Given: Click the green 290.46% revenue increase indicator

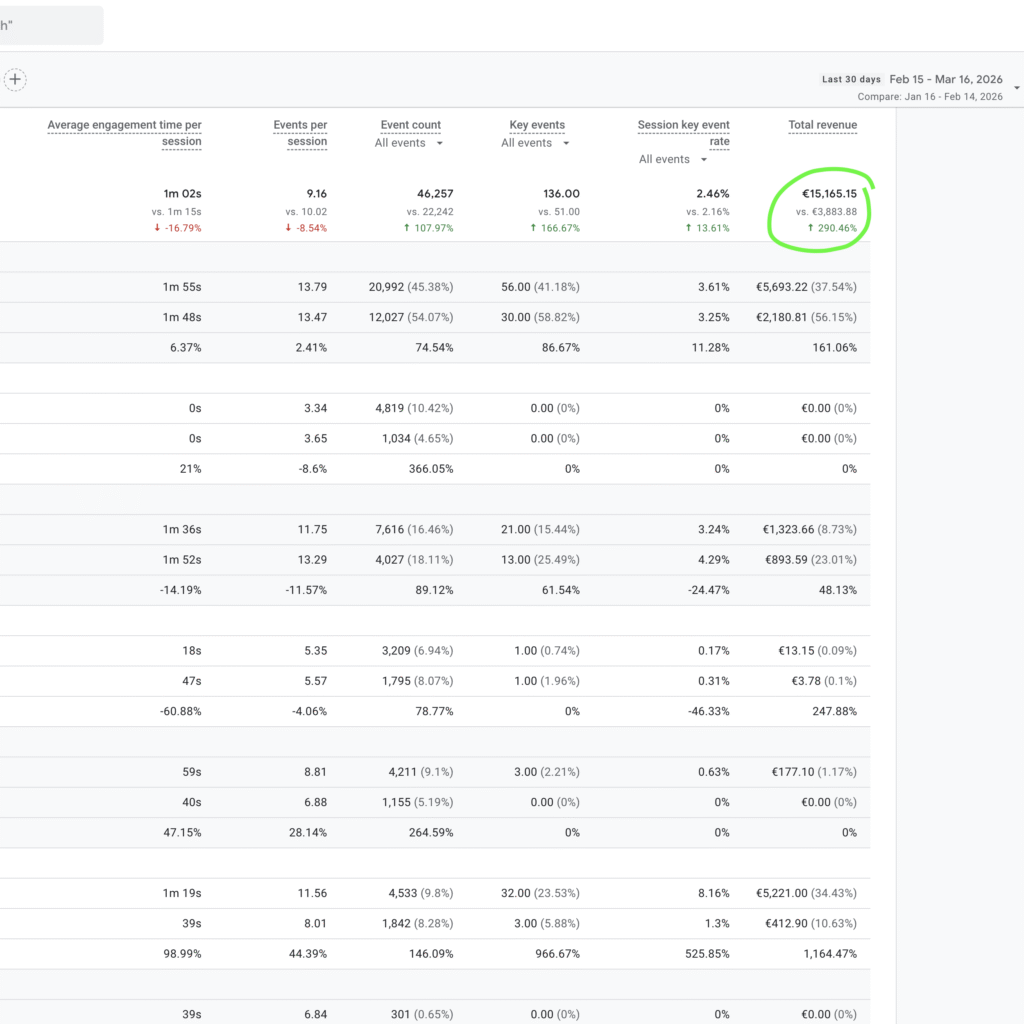Looking at the screenshot, I should (x=832, y=228).
